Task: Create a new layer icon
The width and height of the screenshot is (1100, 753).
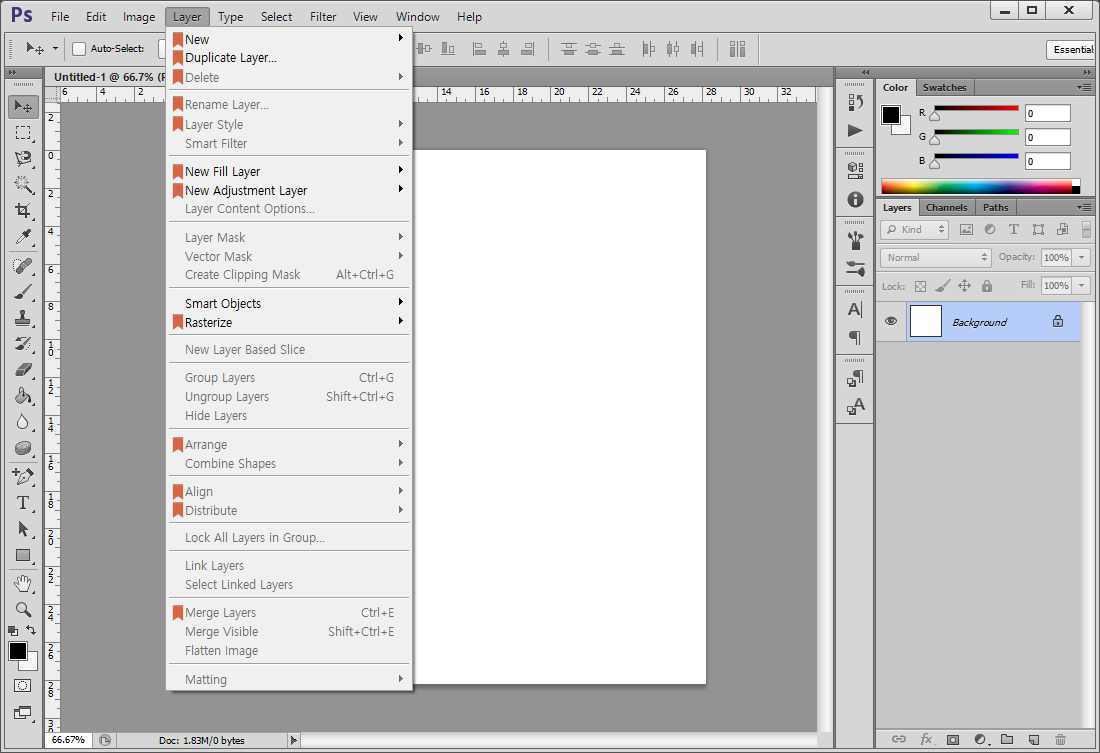Action: (x=1033, y=739)
